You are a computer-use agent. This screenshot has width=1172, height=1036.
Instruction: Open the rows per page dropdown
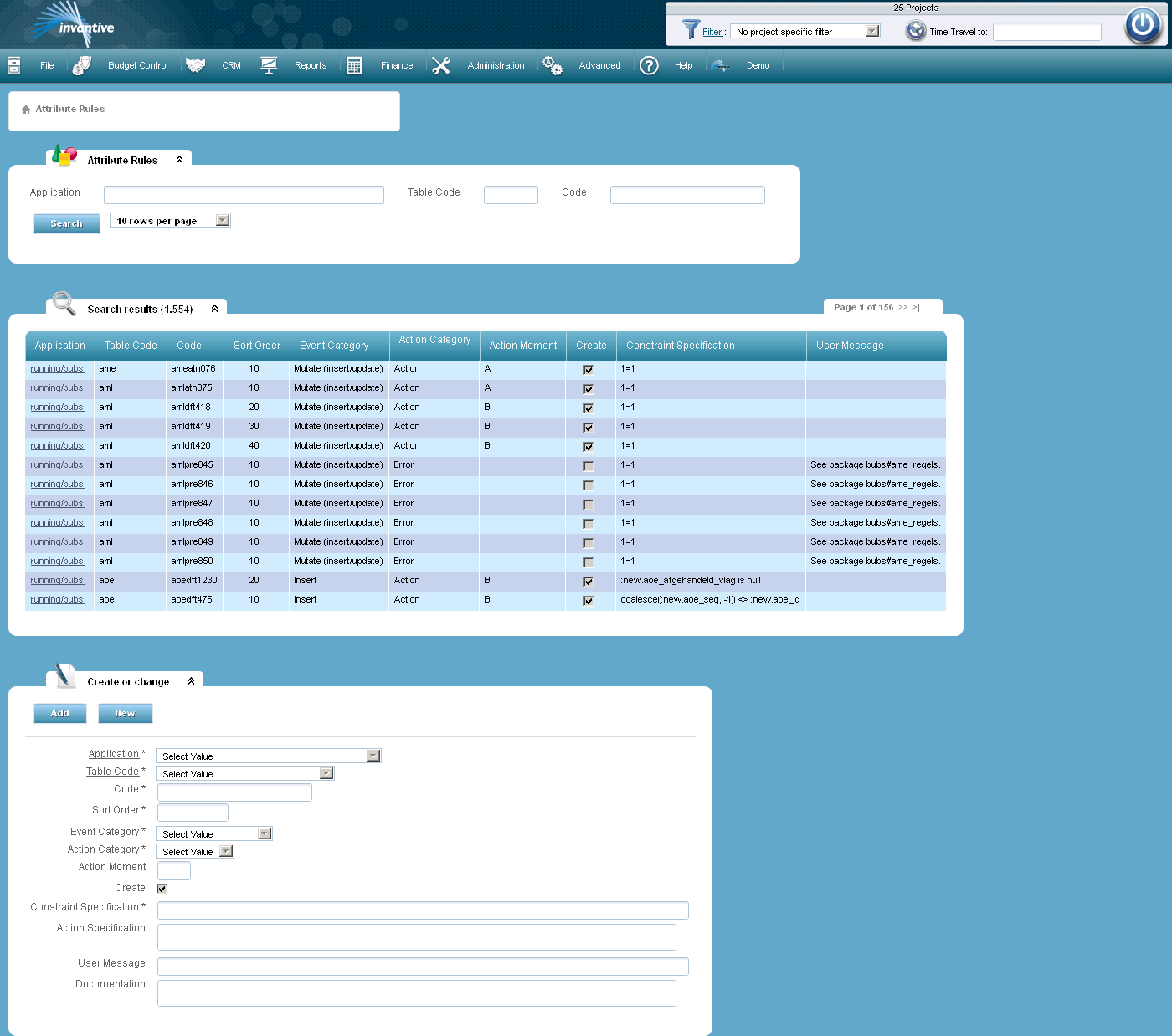(x=222, y=221)
